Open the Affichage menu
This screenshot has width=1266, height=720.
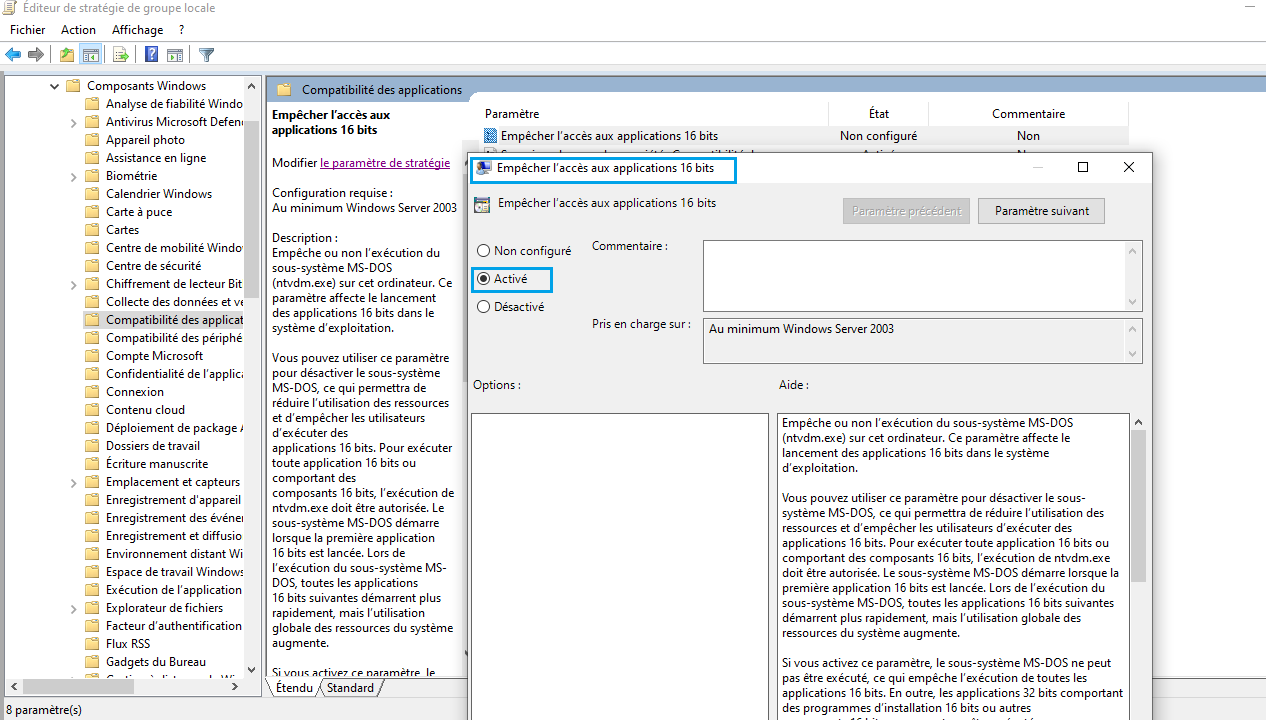point(137,29)
